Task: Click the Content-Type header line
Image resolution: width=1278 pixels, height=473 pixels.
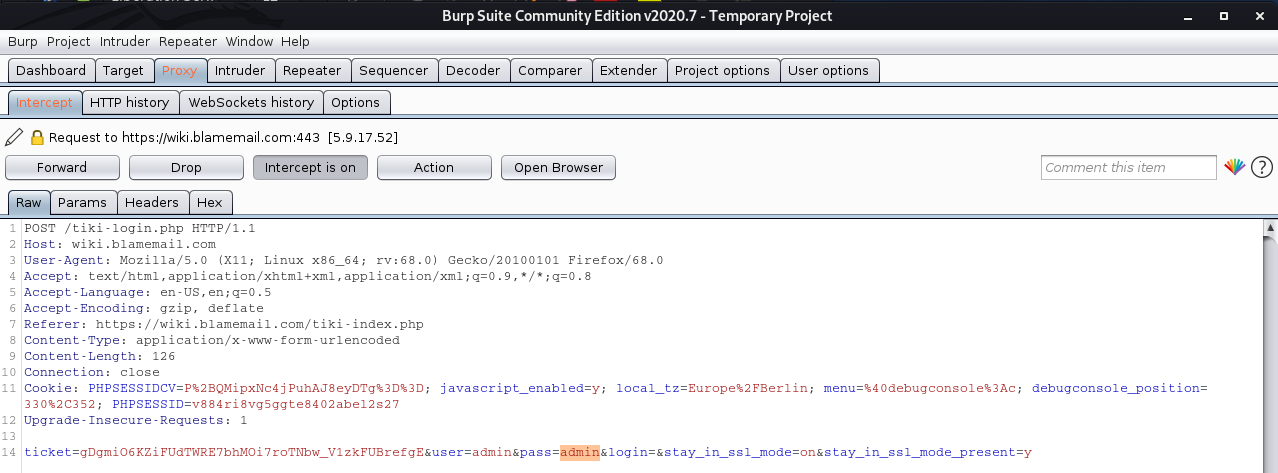Action: click(x=212, y=340)
